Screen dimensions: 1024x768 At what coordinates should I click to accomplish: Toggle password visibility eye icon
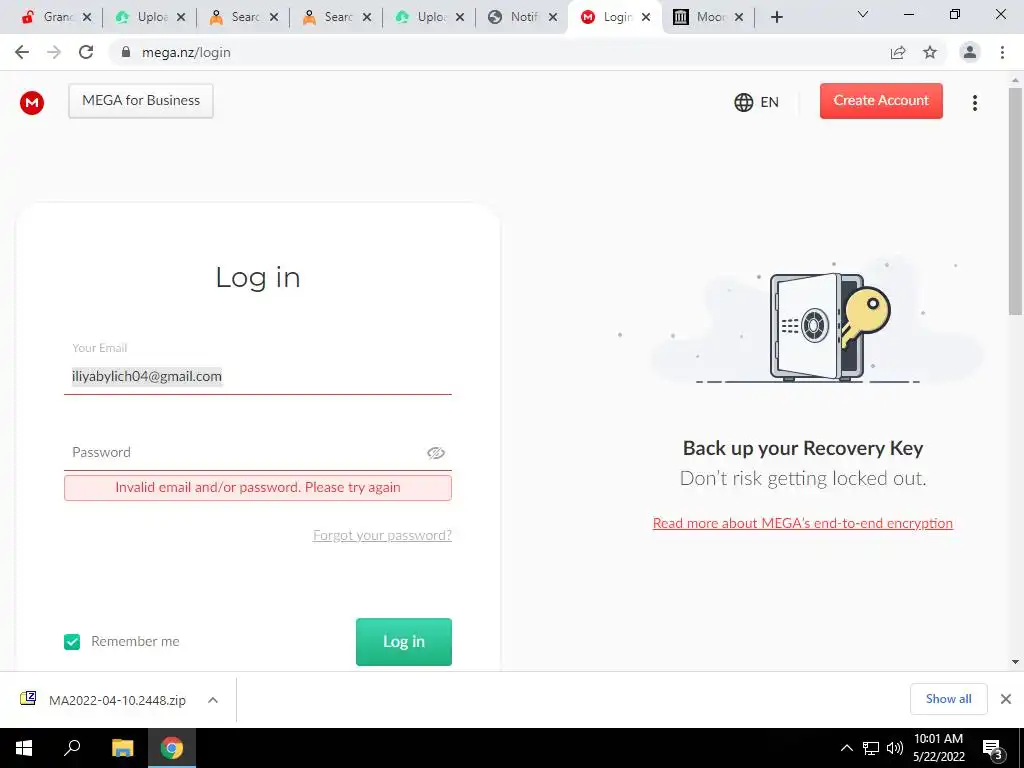click(436, 453)
